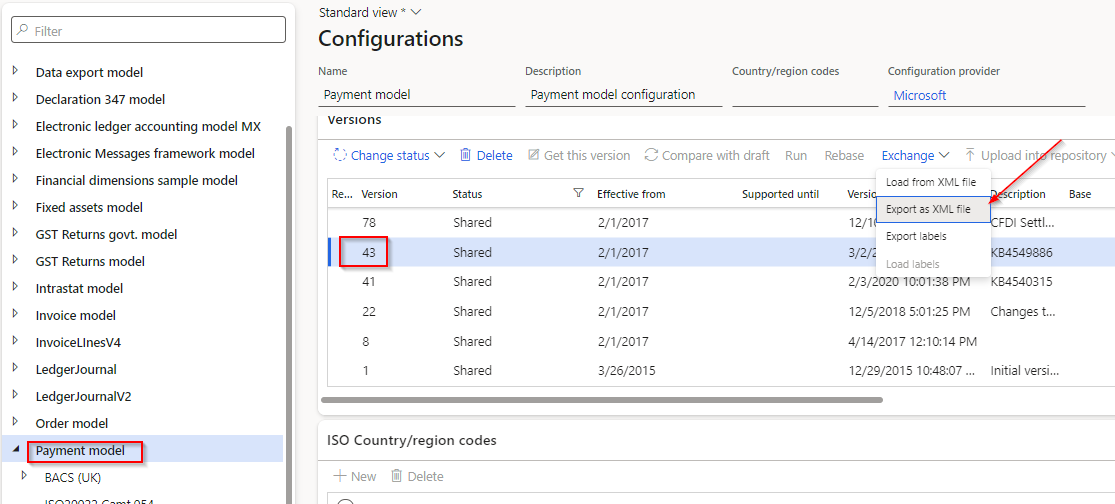Screen dimensions: 1115x504
Task: Click the Supported until column header
Action: [x=780, y=193]
